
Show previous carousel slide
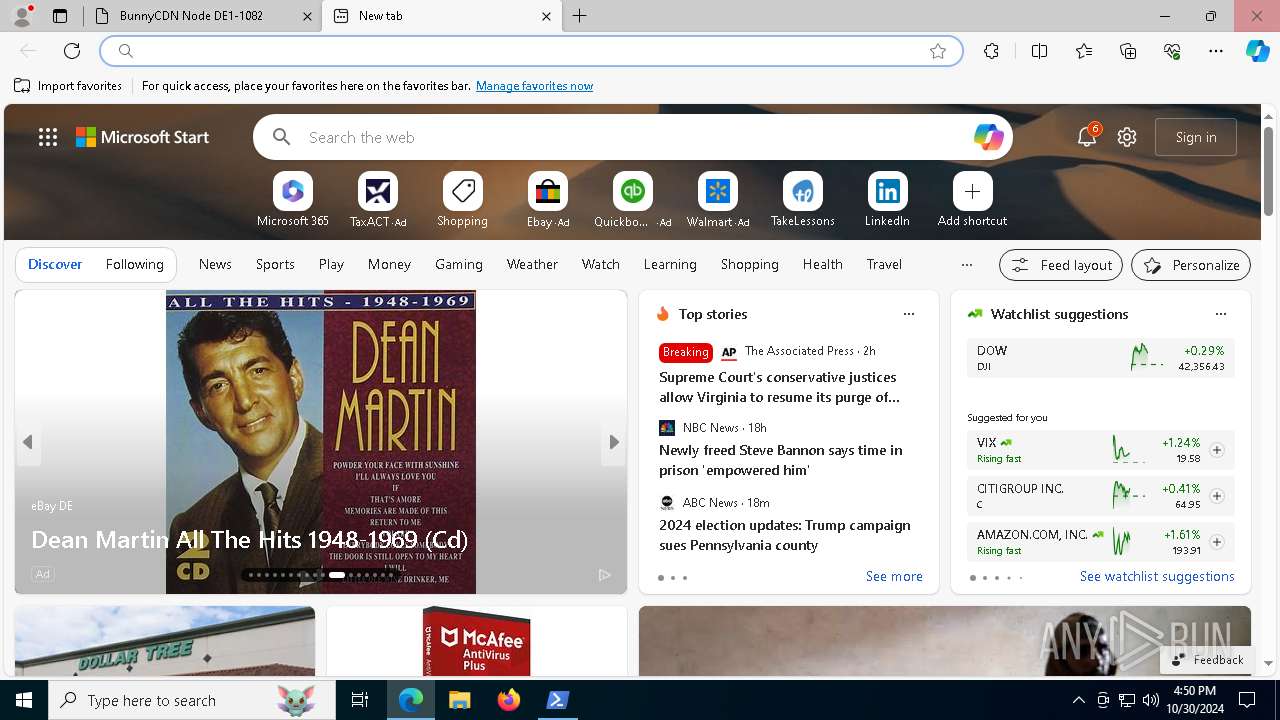[28, 442]
